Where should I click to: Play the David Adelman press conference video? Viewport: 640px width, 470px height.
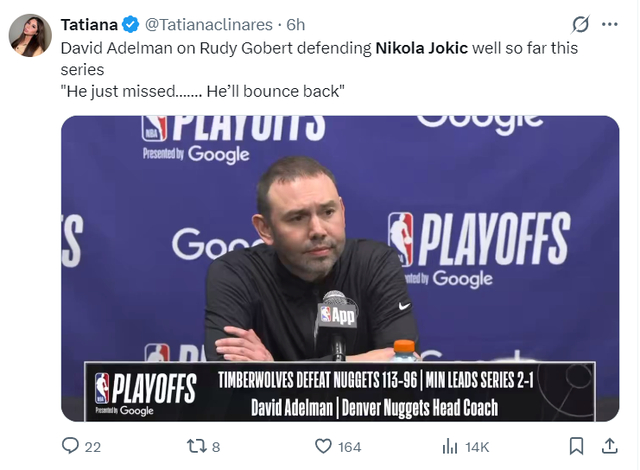coord(340,268)
